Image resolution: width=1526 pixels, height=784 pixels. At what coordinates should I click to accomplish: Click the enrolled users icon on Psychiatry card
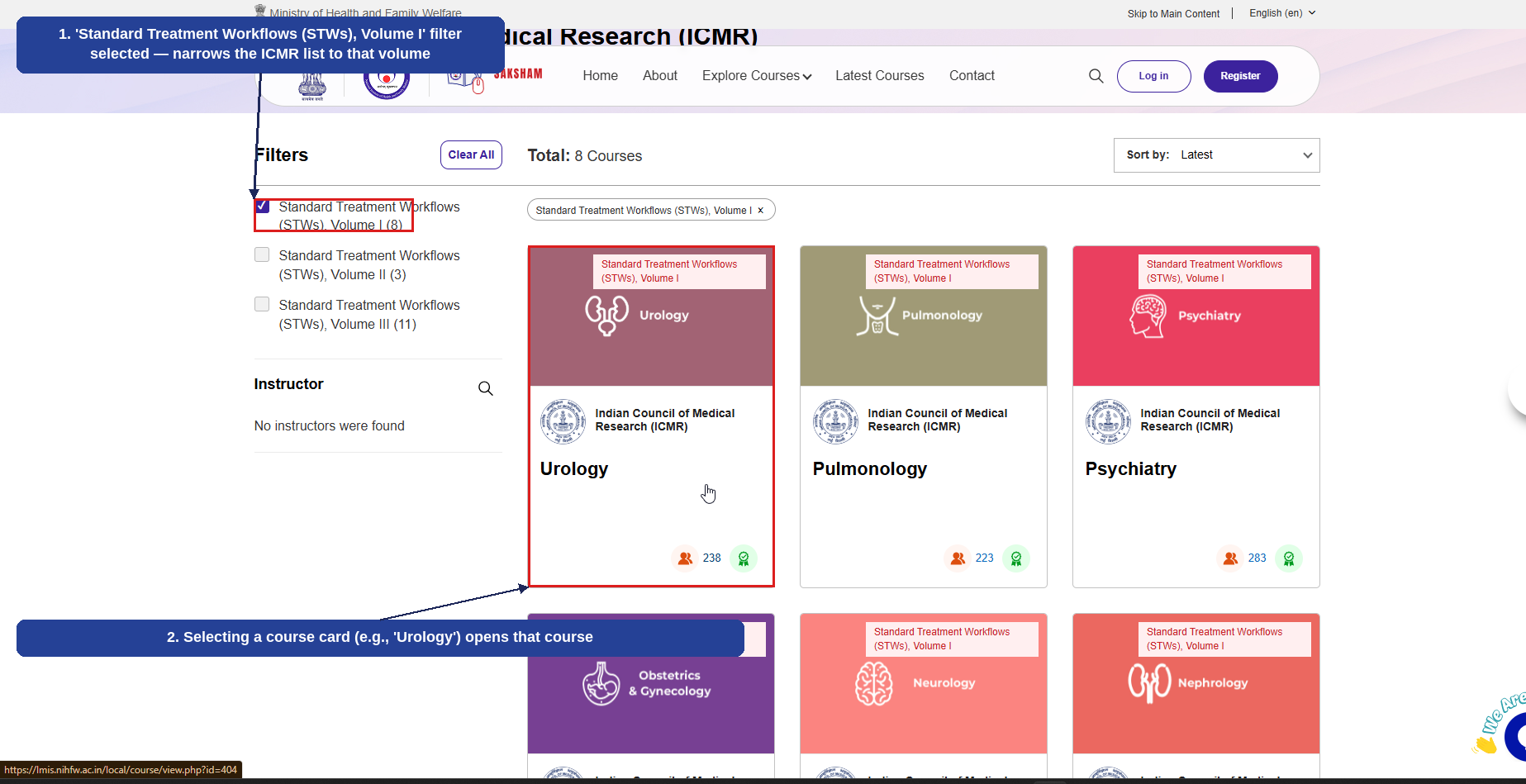click(1230, 558)
